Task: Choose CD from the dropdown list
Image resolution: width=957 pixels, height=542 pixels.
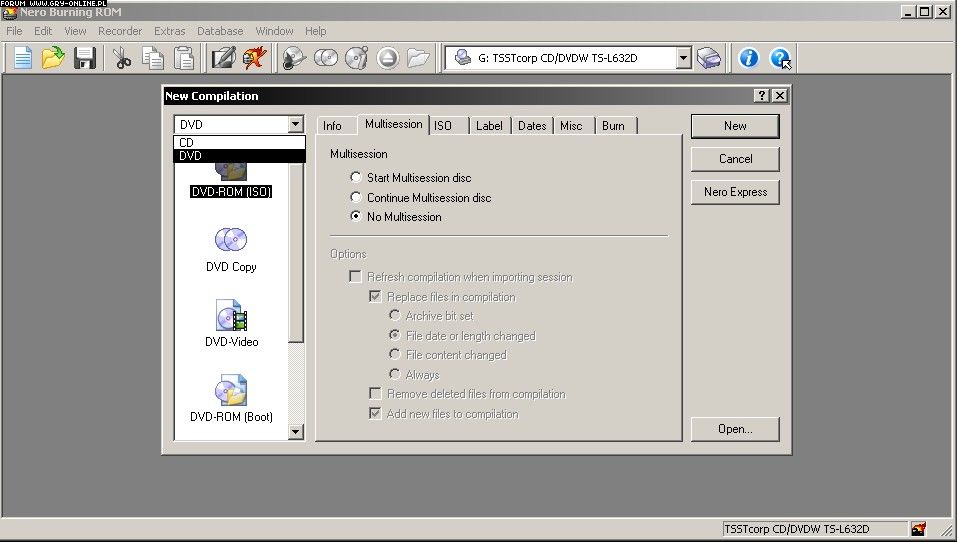Action: 239,142
